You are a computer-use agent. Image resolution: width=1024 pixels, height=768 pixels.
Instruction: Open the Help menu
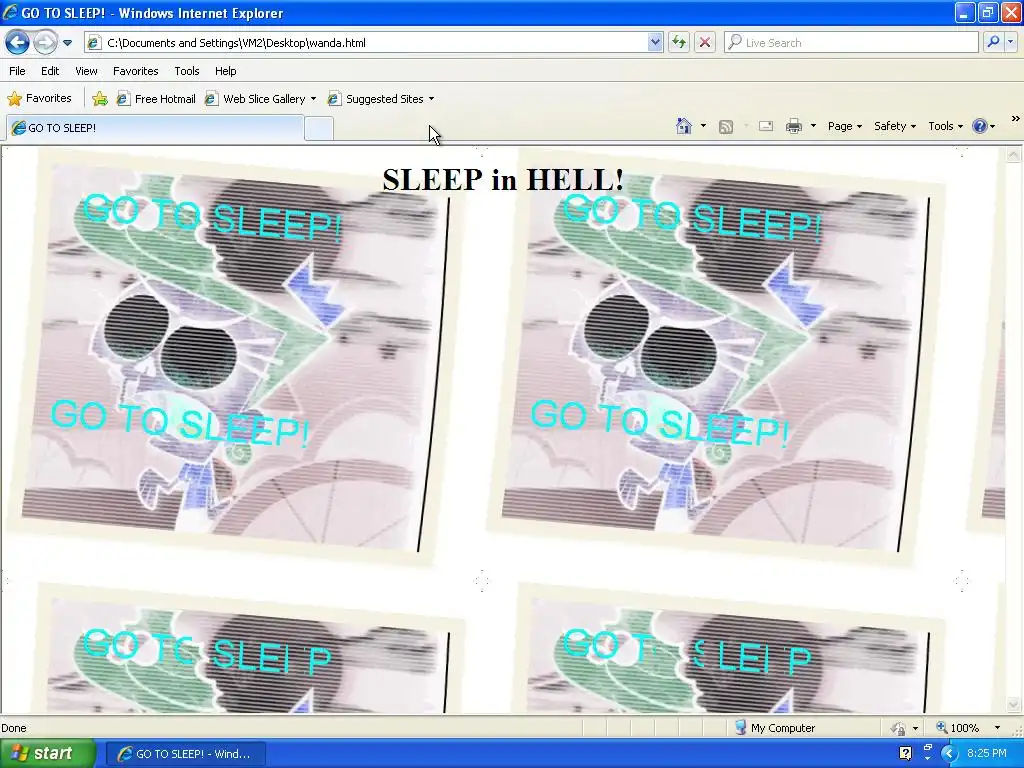click(225, 71)
